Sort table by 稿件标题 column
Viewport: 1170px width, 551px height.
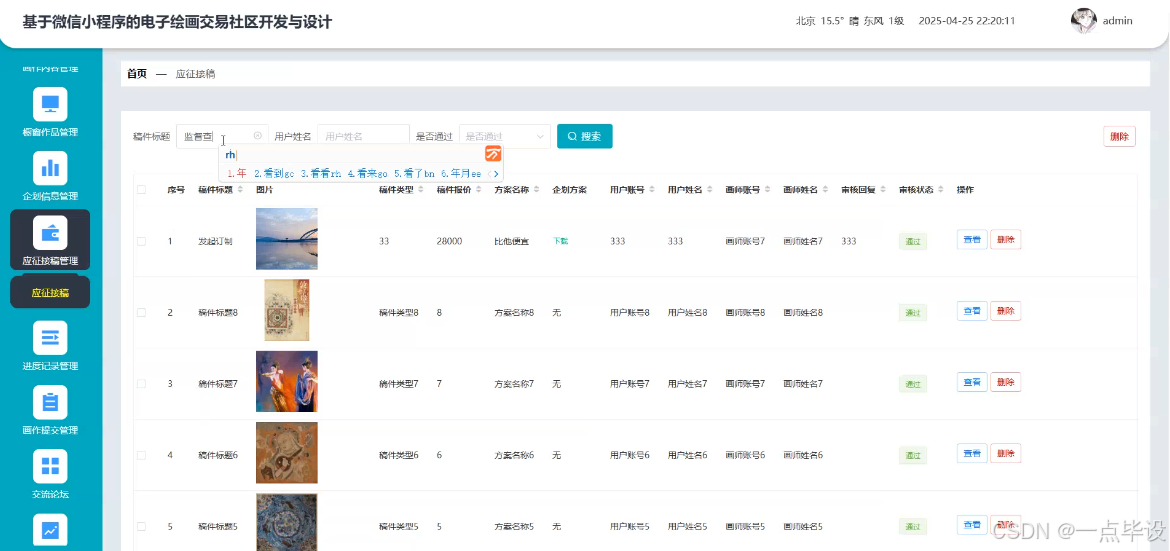240,190
